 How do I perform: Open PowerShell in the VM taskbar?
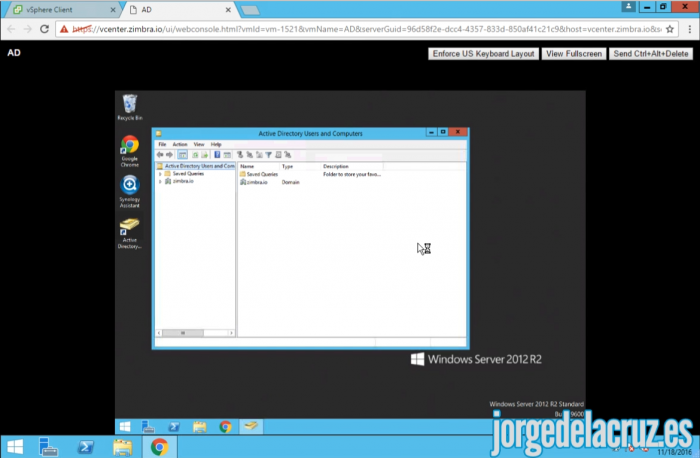point(174,427)
